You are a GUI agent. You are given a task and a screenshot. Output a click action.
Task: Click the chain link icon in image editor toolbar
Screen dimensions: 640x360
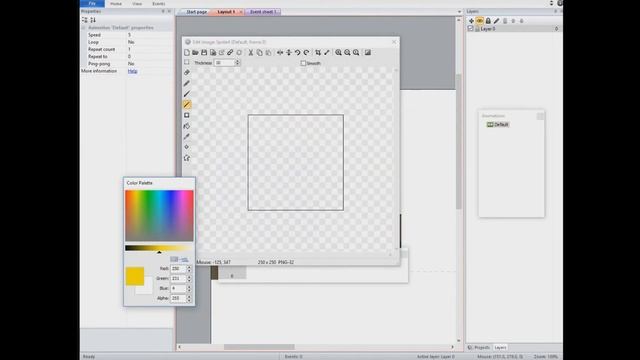point(230,53)
